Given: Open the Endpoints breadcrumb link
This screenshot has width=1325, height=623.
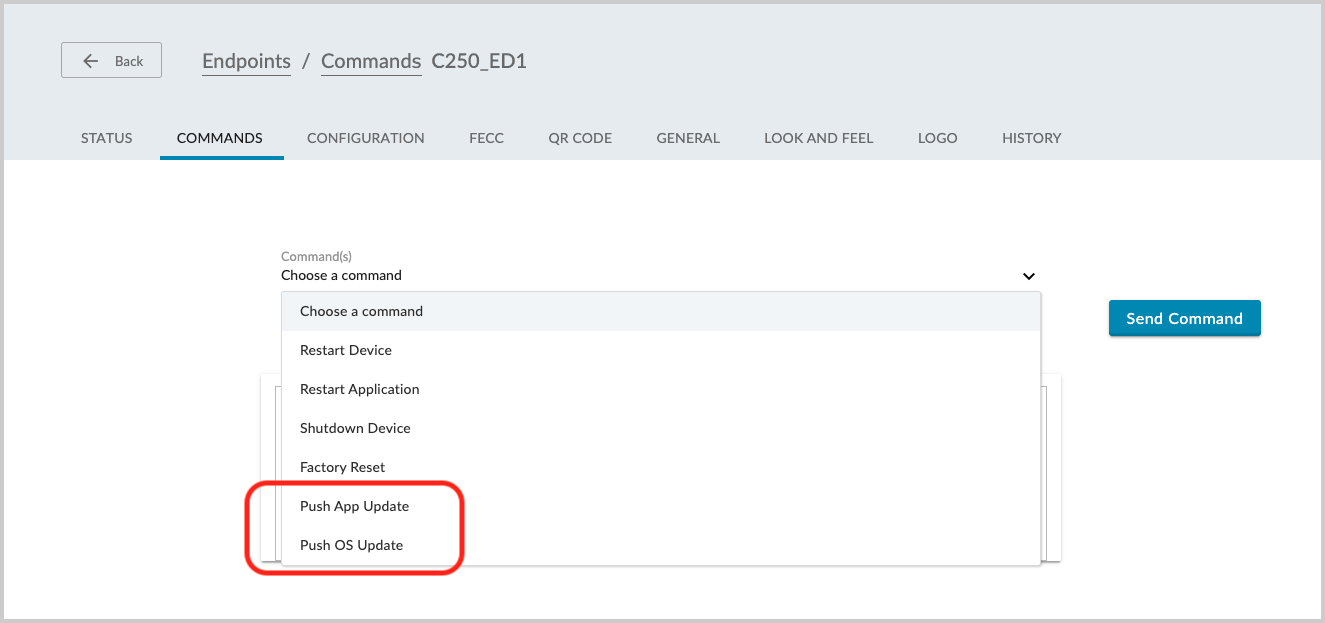Looking at the screenshot, I should [246, 62].
